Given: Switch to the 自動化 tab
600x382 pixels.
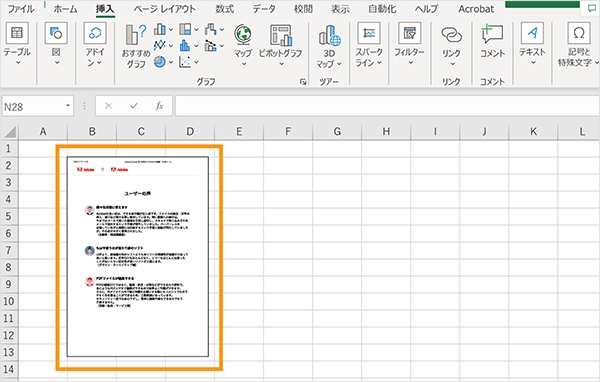Looking at the screenshot, I should (x=382, y=8).
